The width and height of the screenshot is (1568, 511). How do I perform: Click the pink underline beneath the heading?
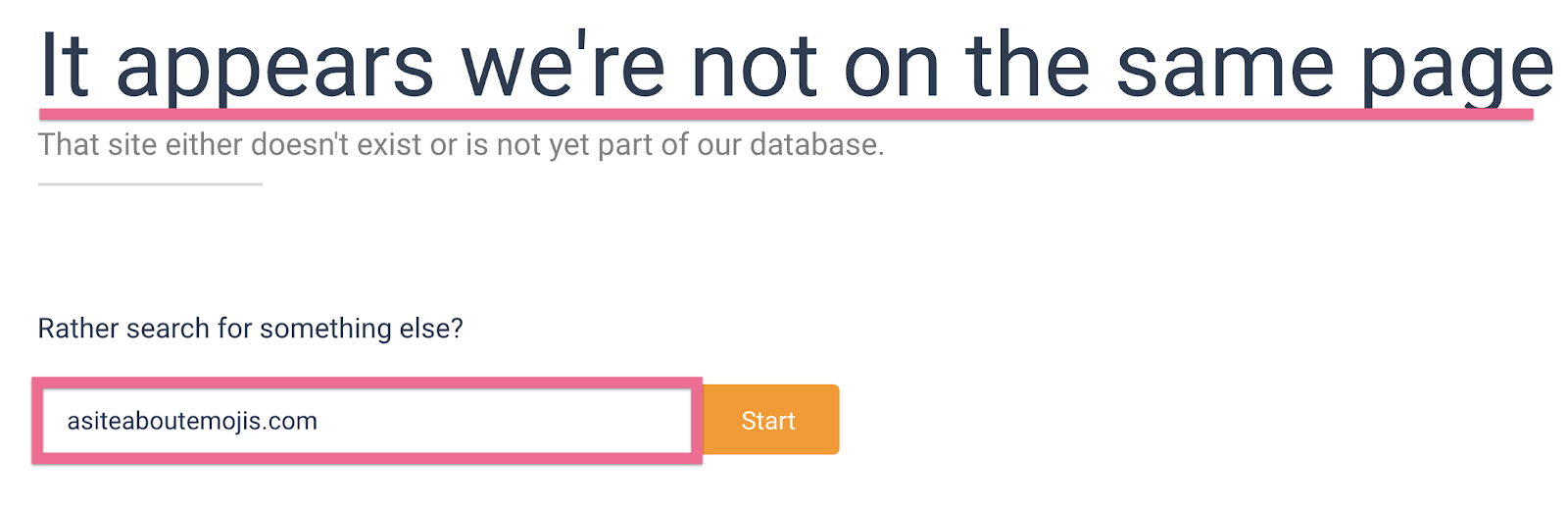pyautogui.click(x=784, y=114)
